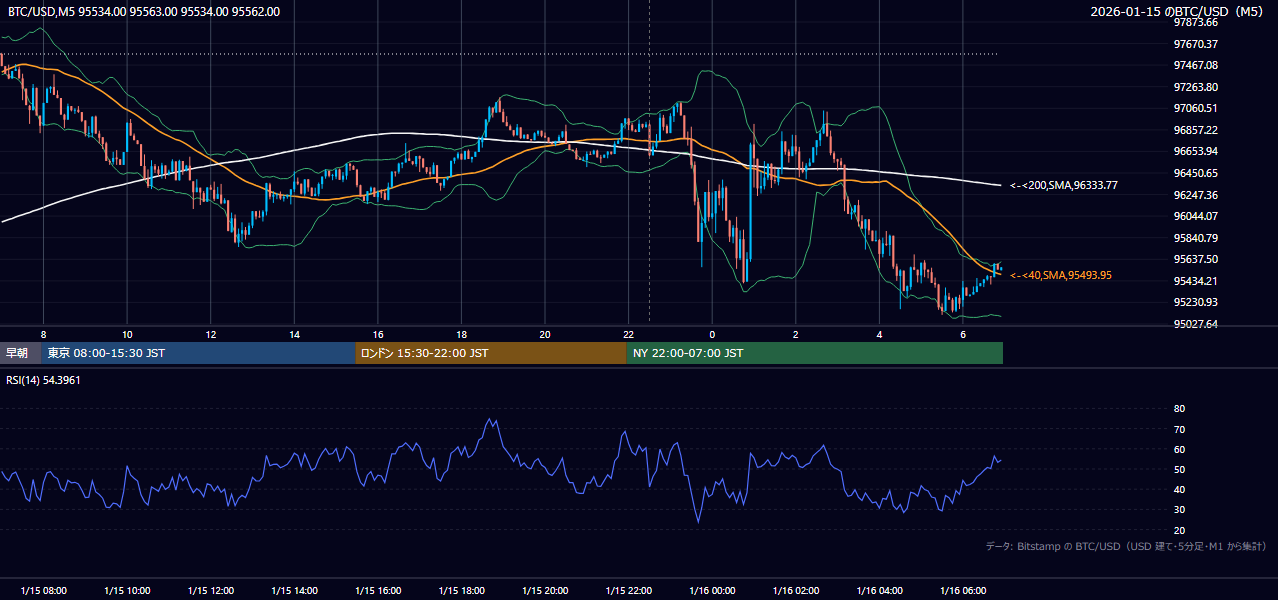Click price axis label 95230.93
The height and width of the screenshot is (600, 1278).
(1195, 302)
